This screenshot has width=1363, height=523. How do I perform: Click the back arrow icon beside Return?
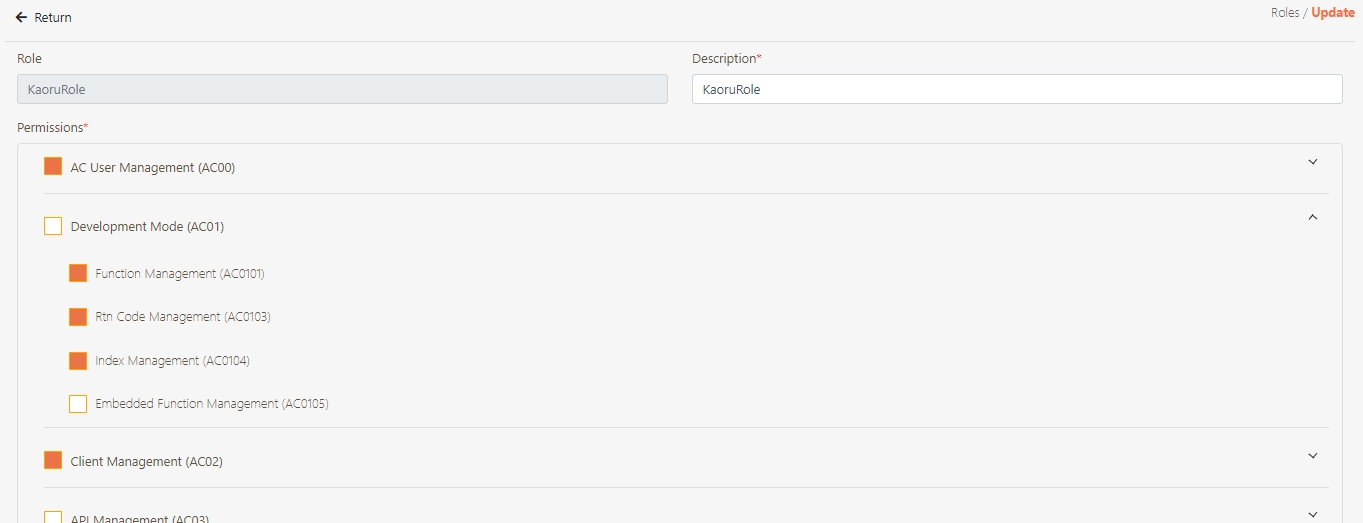click(x=21, y=18)
